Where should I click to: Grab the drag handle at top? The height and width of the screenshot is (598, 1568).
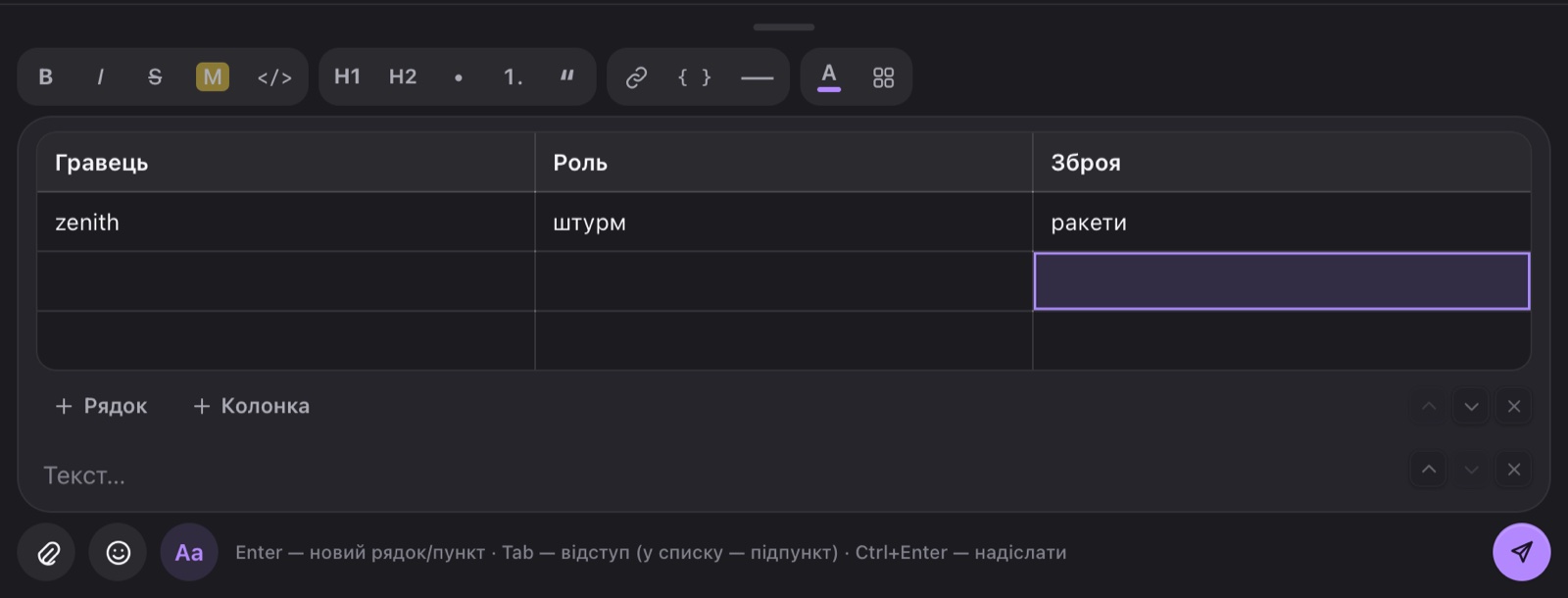click(784, 27)
